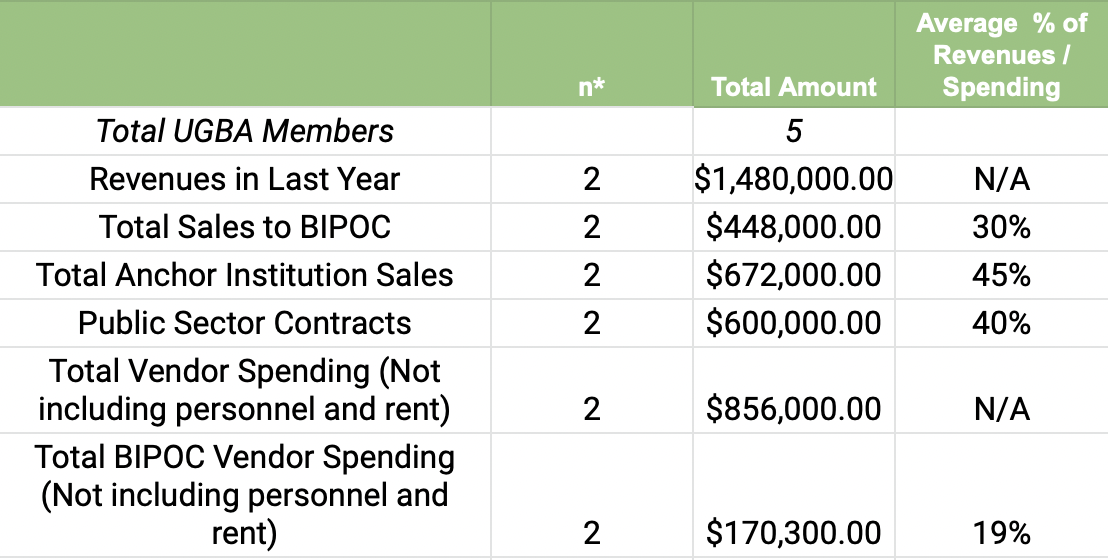Select the Total BIPOC Vendor Spending label
The image size is (1108, 560).
(245, 496)
